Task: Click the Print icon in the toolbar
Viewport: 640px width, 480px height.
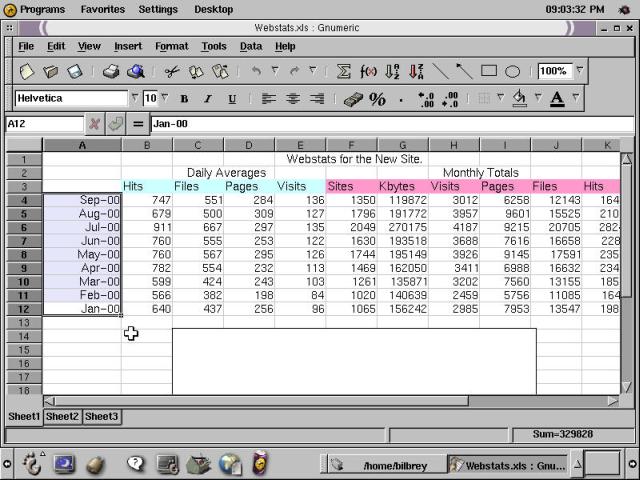Action: [x=110, y=72]
